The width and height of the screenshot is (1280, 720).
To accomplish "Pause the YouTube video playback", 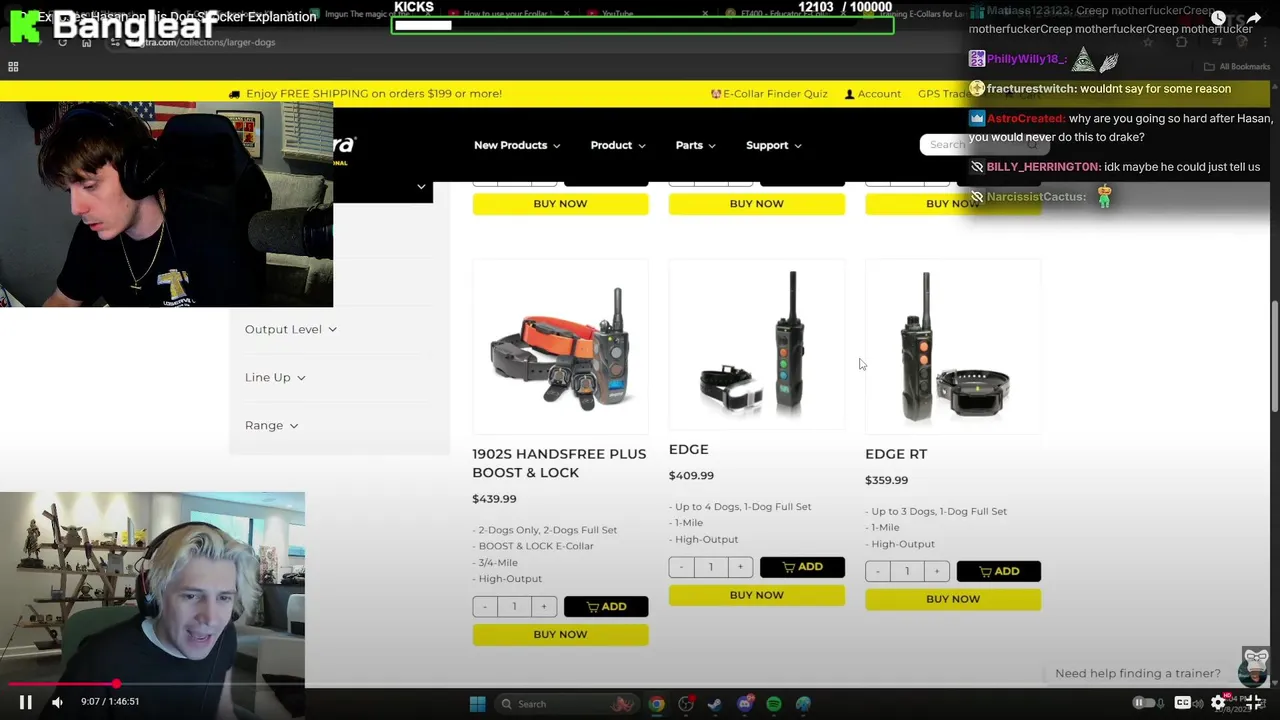I will pos(26,702).
